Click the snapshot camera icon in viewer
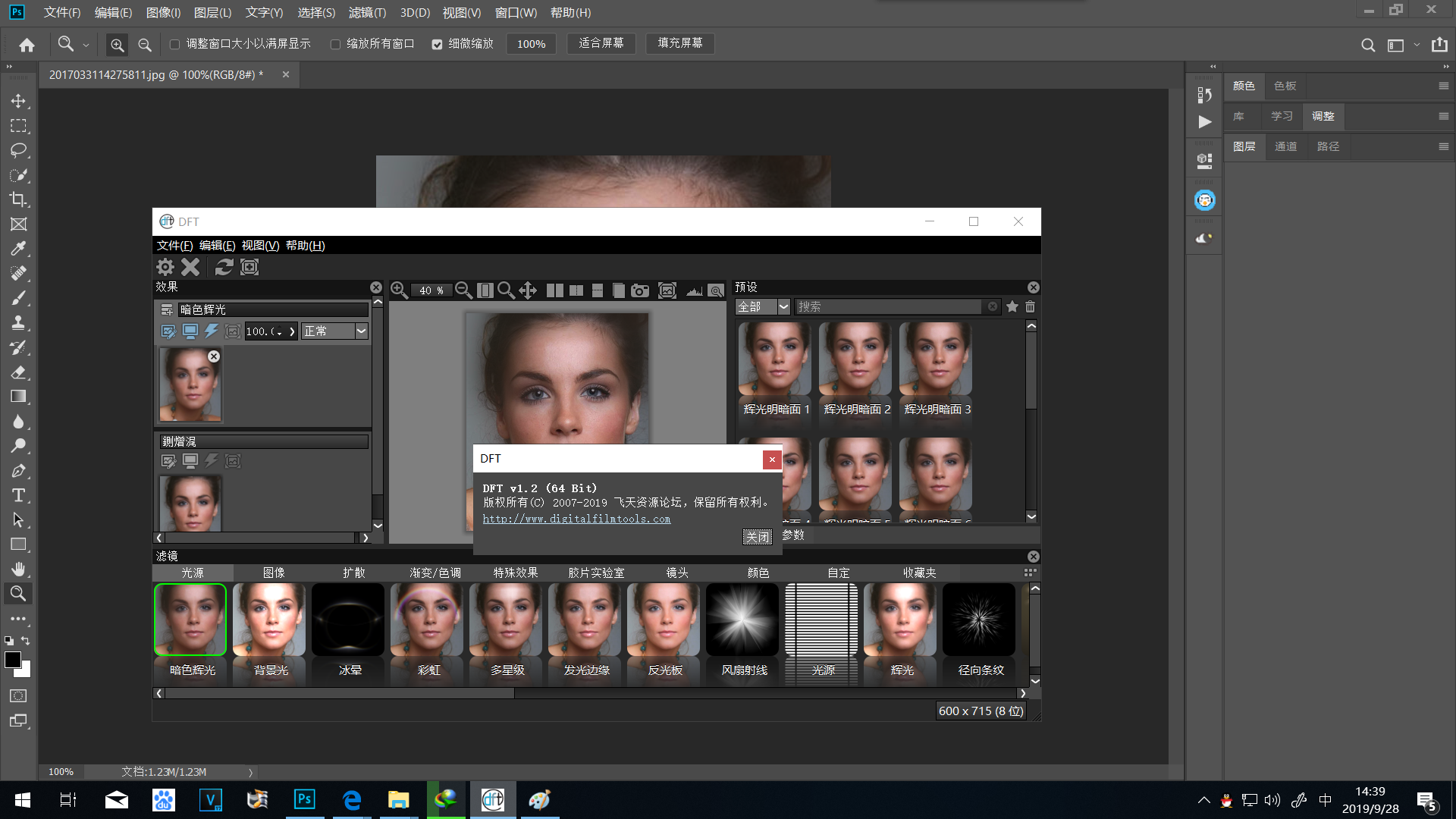 click(x=640, y=290)
